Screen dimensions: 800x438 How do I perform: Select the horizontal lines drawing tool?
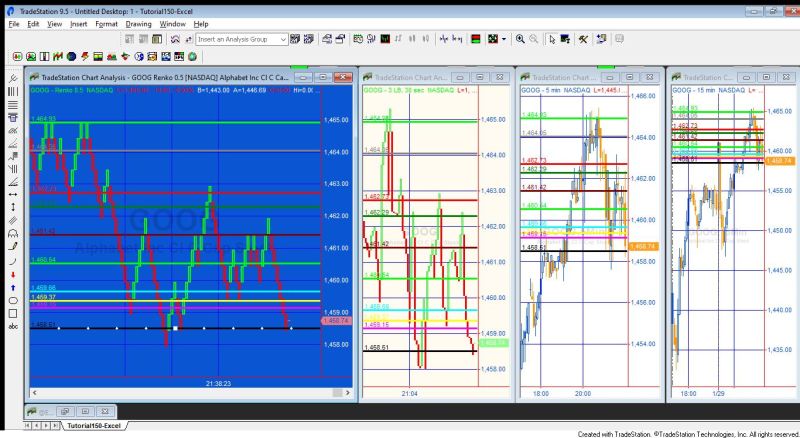13,105
